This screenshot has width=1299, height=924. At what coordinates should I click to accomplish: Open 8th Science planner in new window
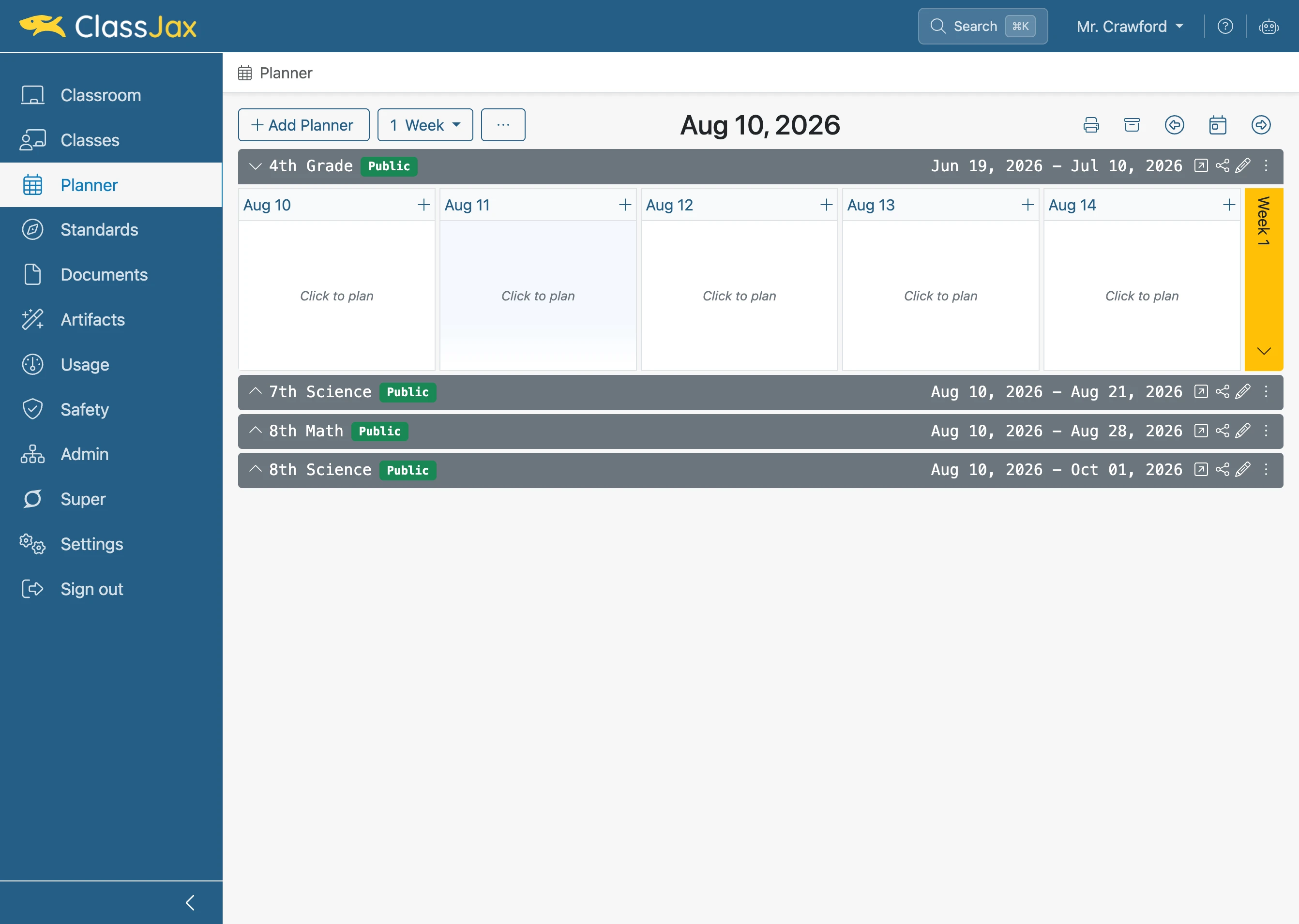[1201, 469]
